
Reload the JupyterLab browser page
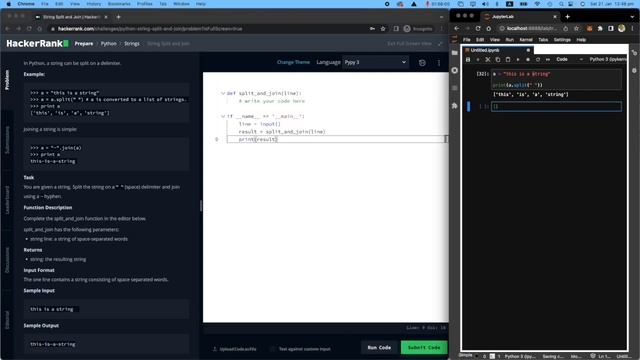click(478, 29)
